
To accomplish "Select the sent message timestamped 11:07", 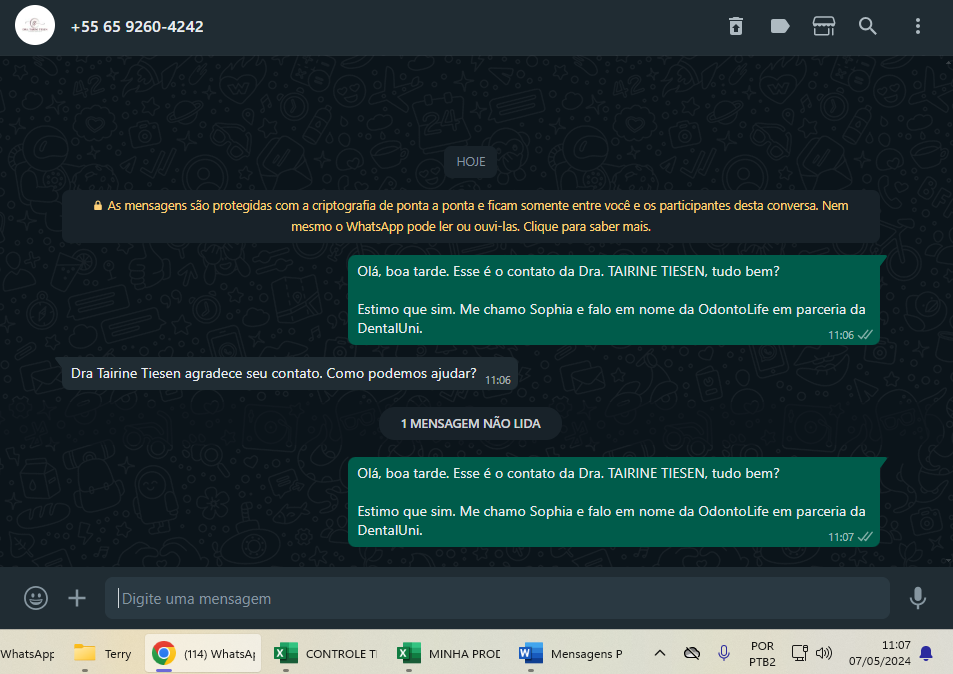I will tap(614, 502).
